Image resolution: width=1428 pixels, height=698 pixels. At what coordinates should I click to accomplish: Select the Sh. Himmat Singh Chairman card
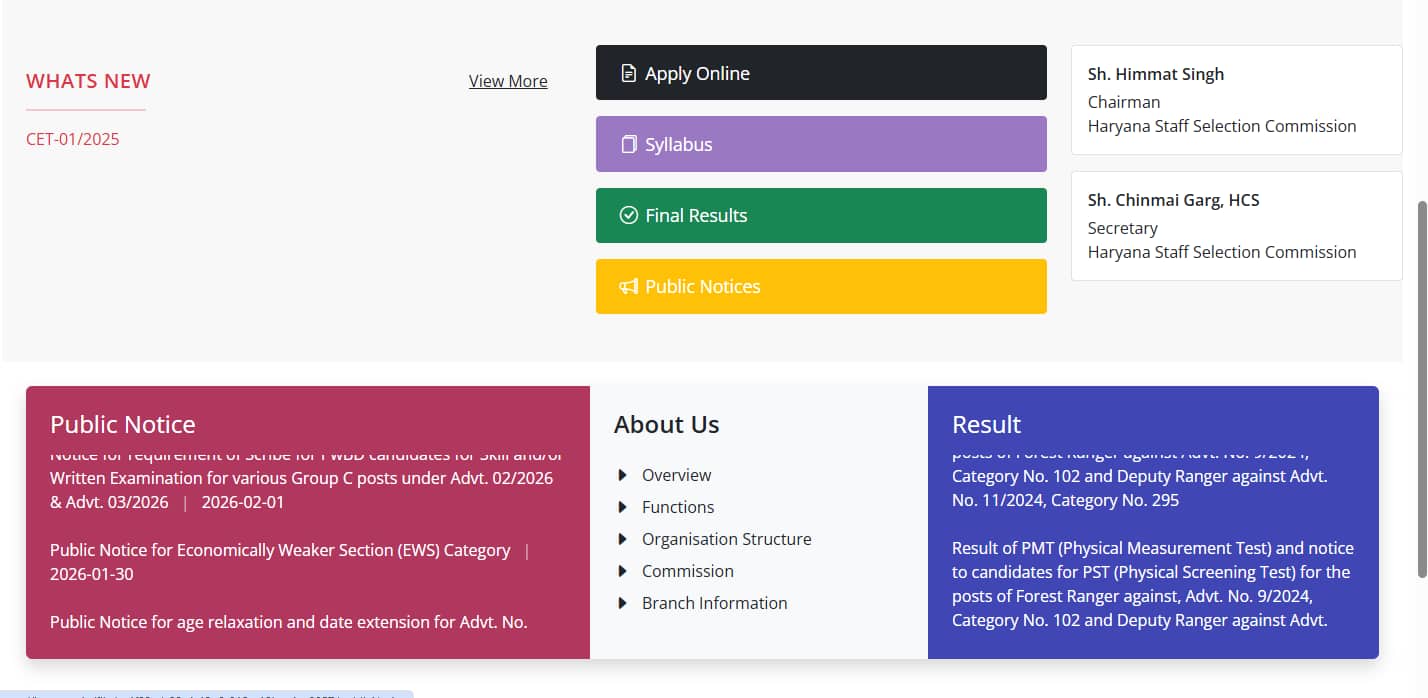(x=1236, y=100)
